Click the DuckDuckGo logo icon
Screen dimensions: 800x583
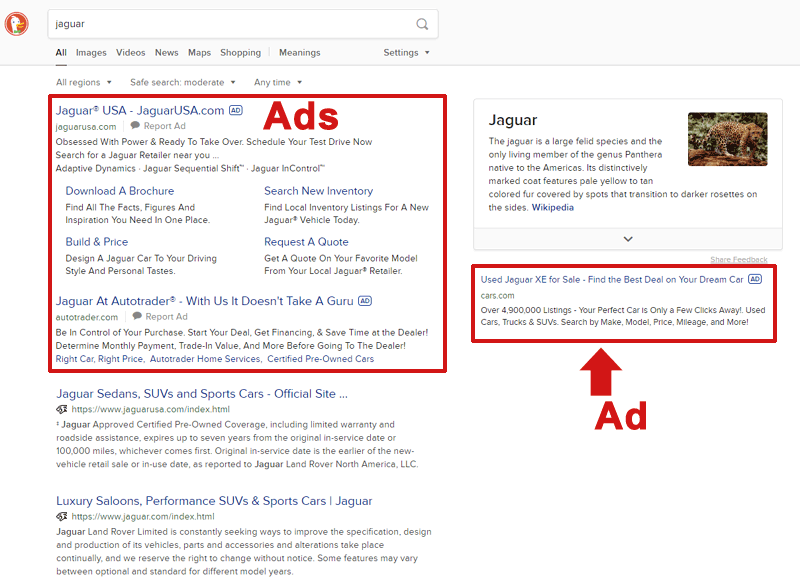(16, 24)
